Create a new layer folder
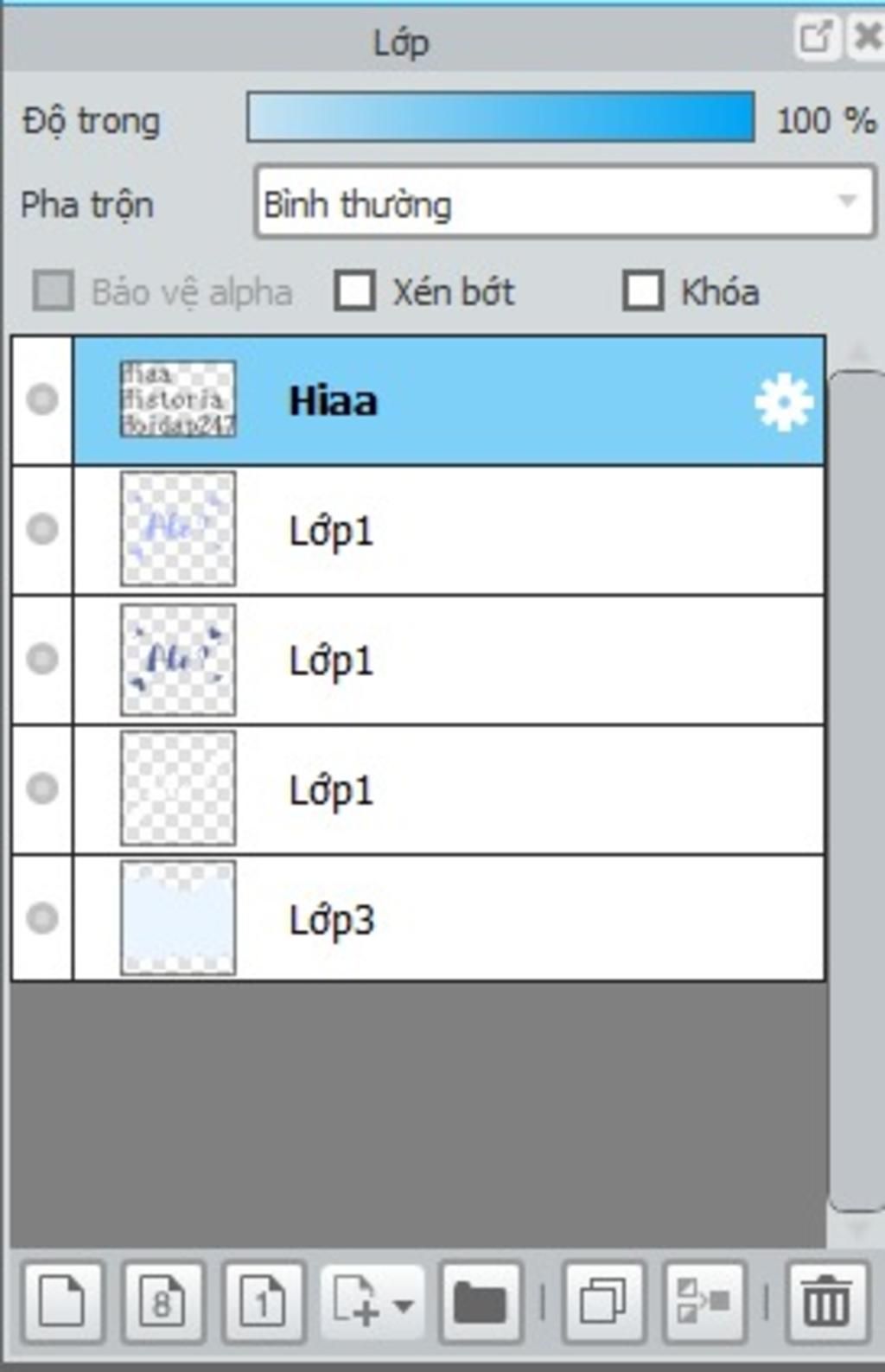The width and height of the screenshot is (885, 1372). (x=480, y=1301)
